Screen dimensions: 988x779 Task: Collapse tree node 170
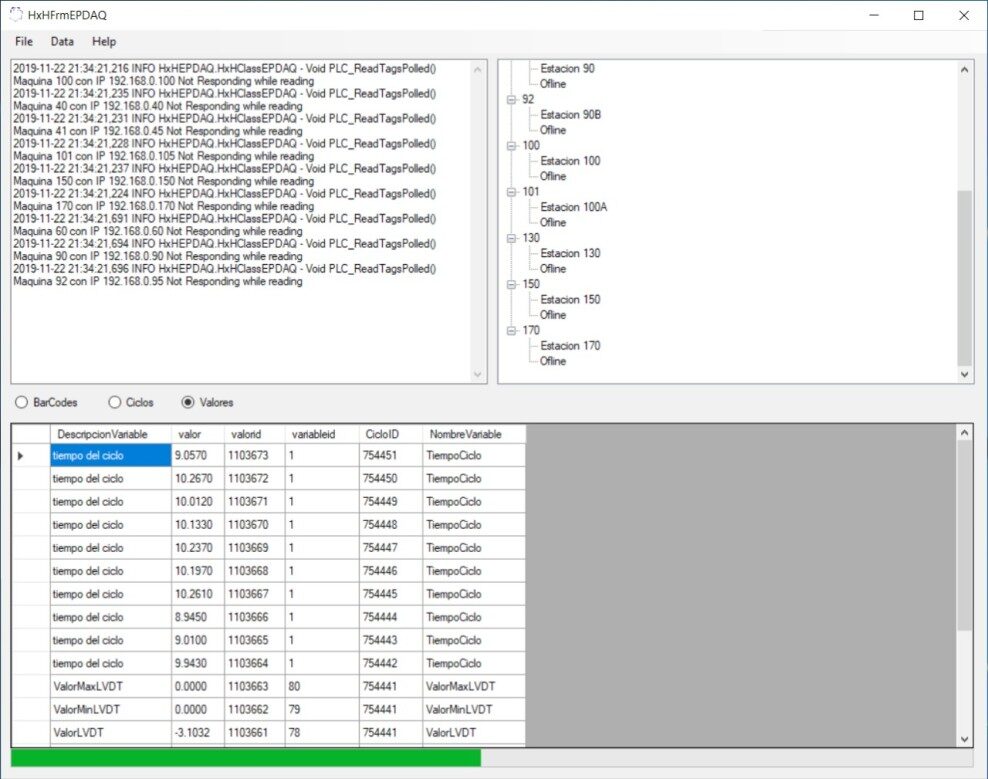pos(512,330)
